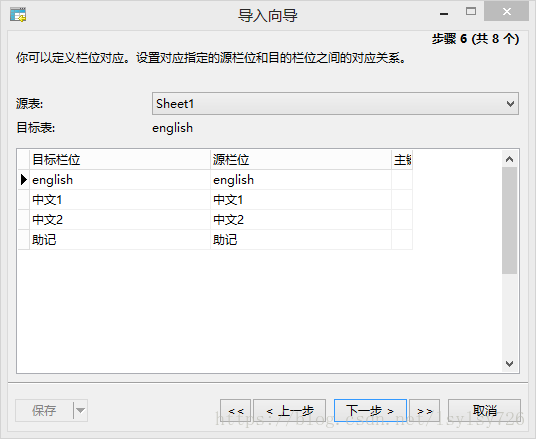Close the import wizard window
536x439 pixels.
(507, 12)
